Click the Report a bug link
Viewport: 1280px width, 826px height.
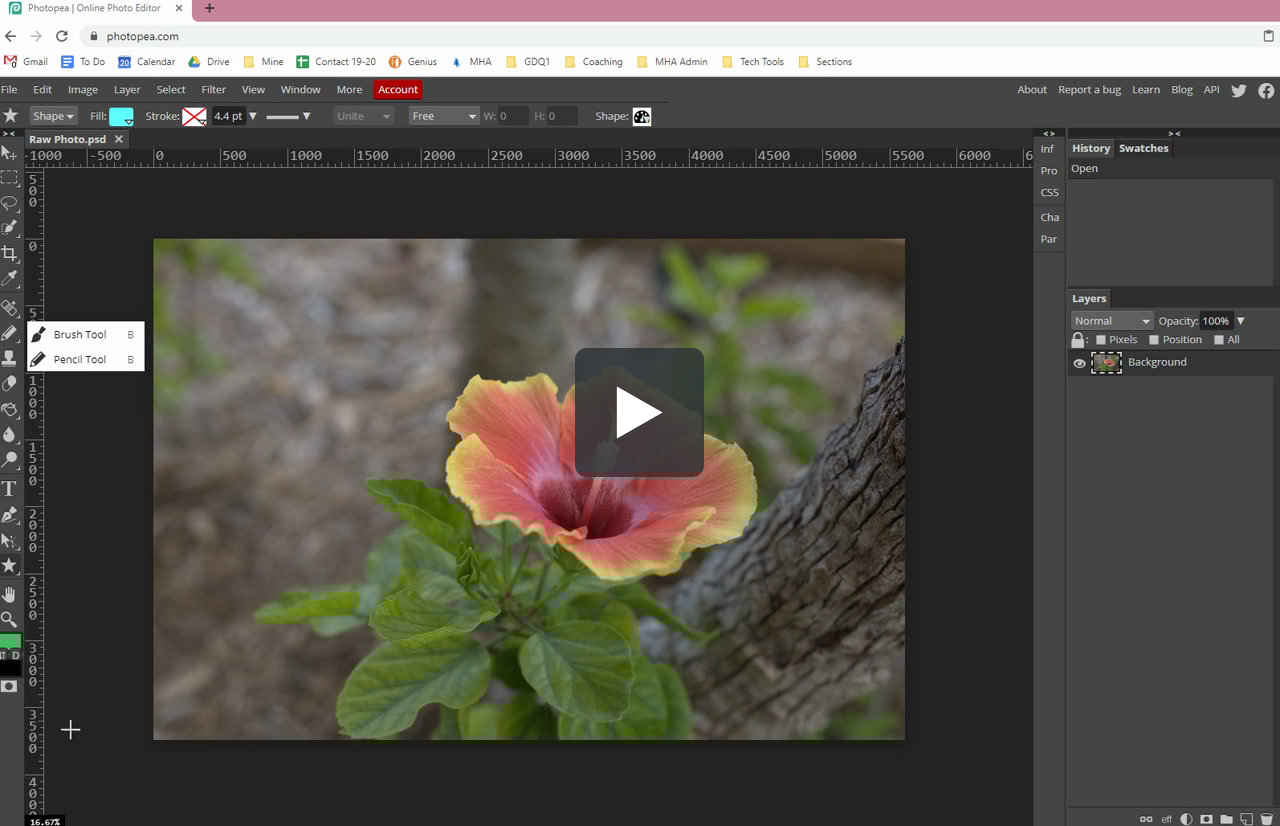pos(1089,89)
